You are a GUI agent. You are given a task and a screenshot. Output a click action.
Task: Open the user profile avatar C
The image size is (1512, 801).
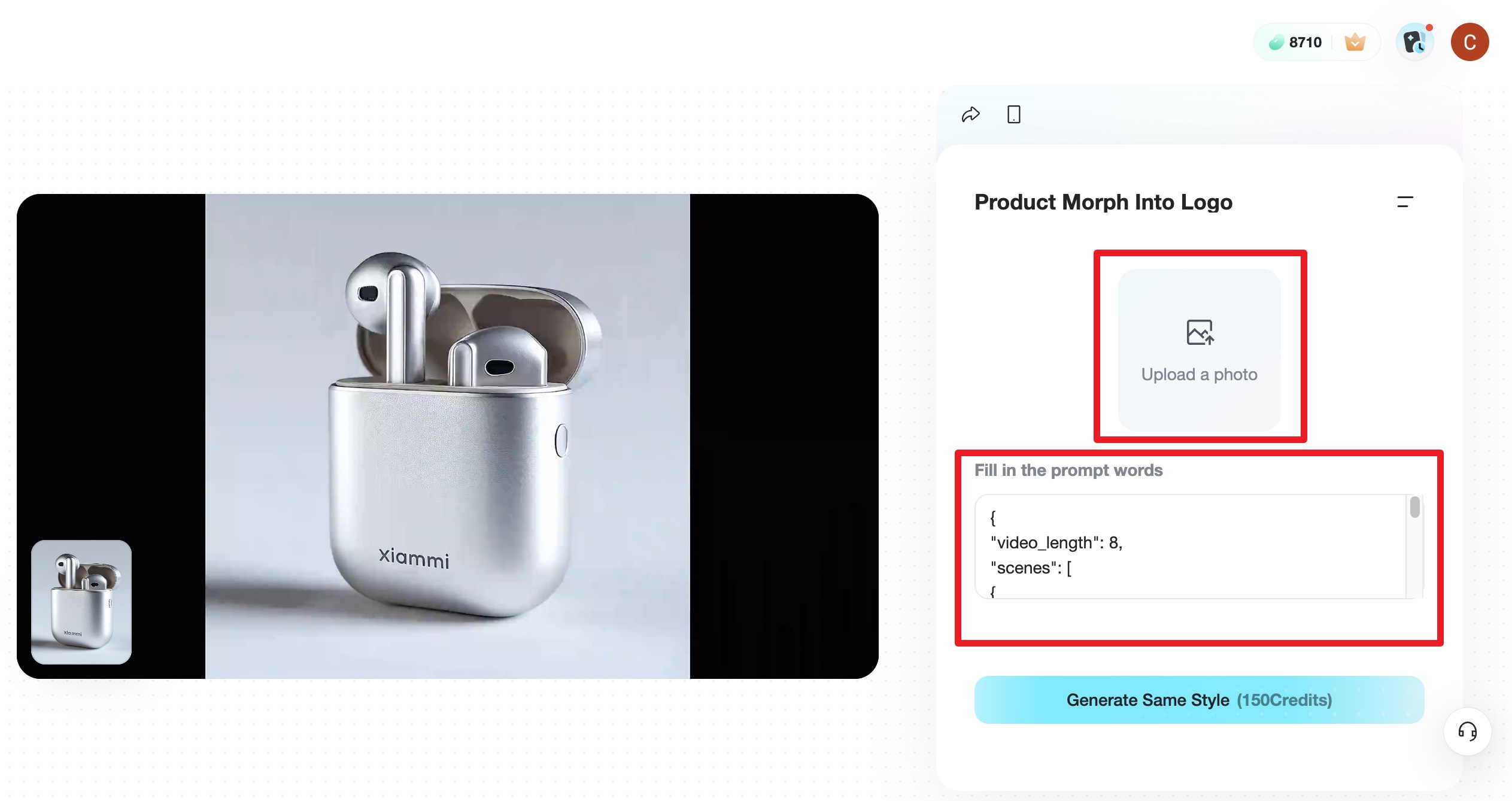pos(1470,43)
